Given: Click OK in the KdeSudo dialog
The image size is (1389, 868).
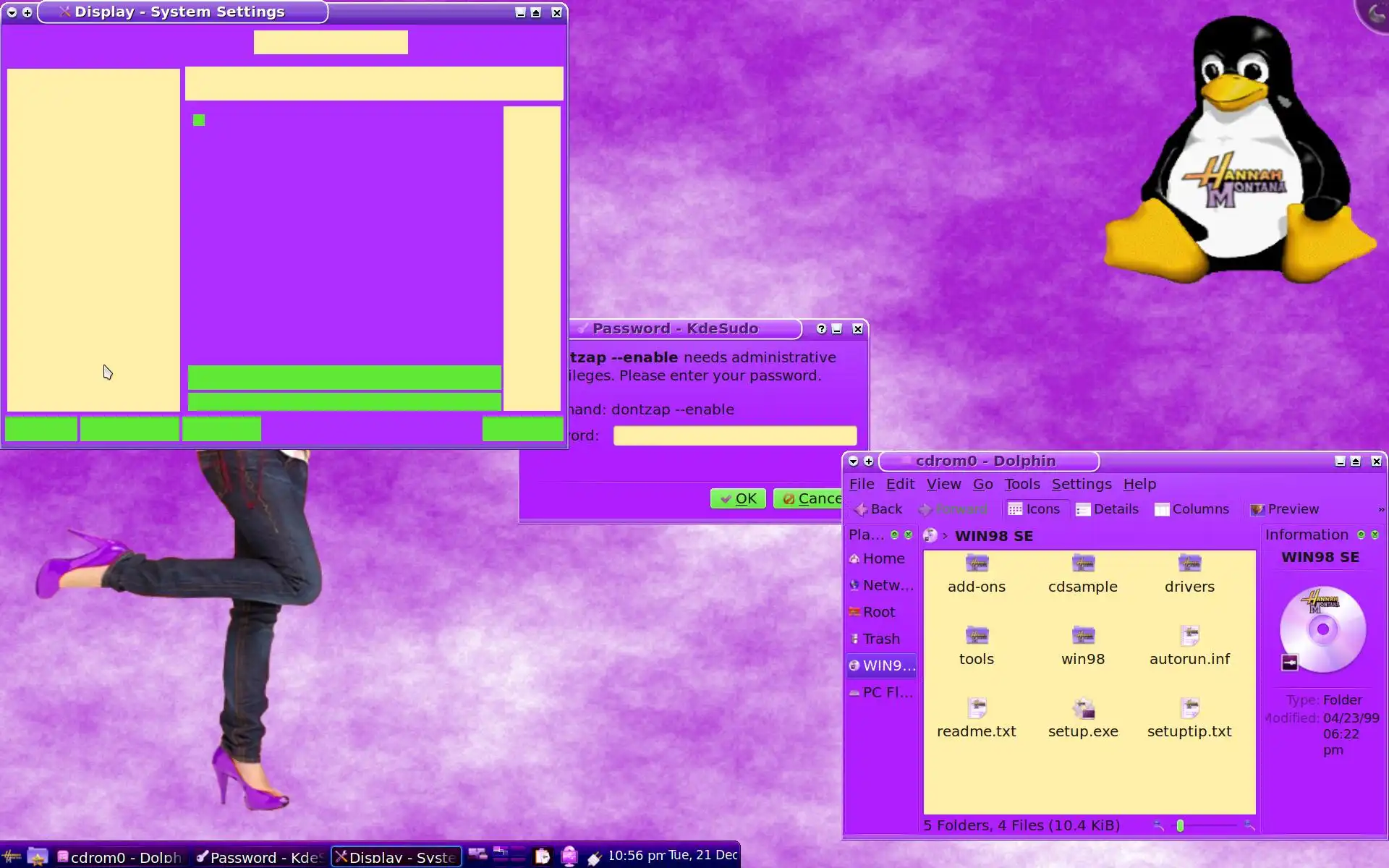Looking at the screenshot, I should click(738, 498).
